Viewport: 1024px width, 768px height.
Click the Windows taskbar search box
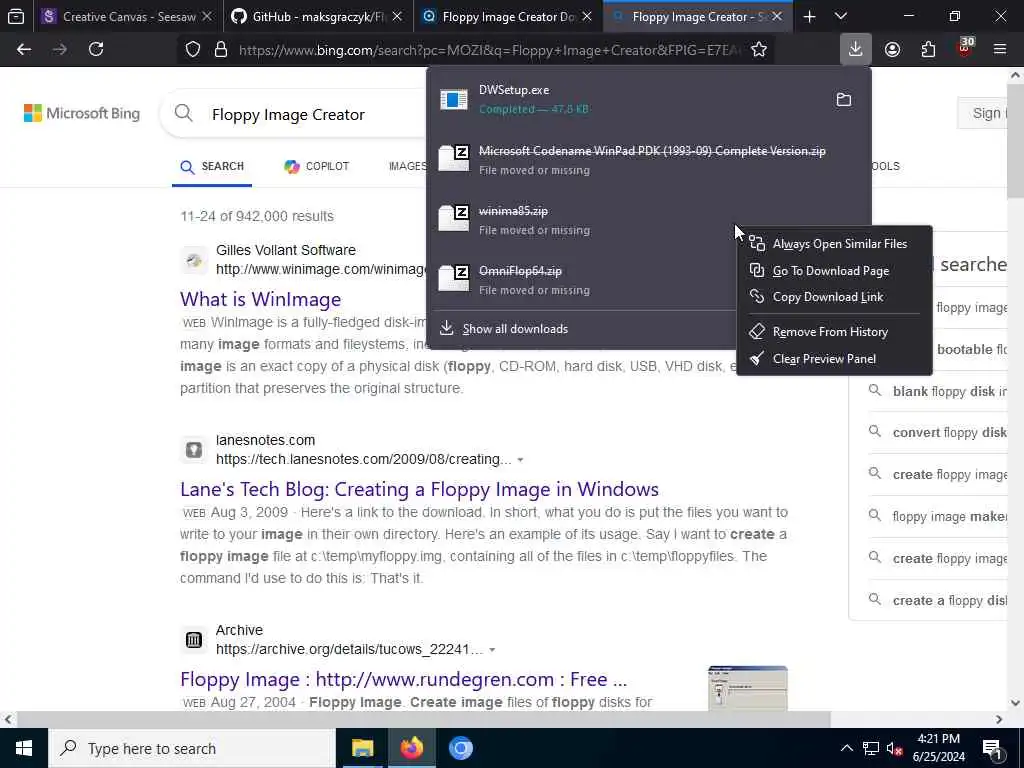point(191,748)
